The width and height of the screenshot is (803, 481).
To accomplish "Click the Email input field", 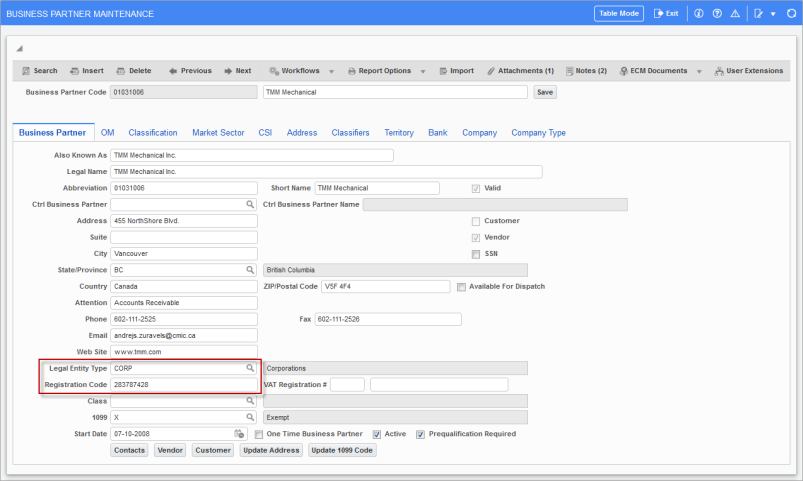I will click(x=184, y=336).
